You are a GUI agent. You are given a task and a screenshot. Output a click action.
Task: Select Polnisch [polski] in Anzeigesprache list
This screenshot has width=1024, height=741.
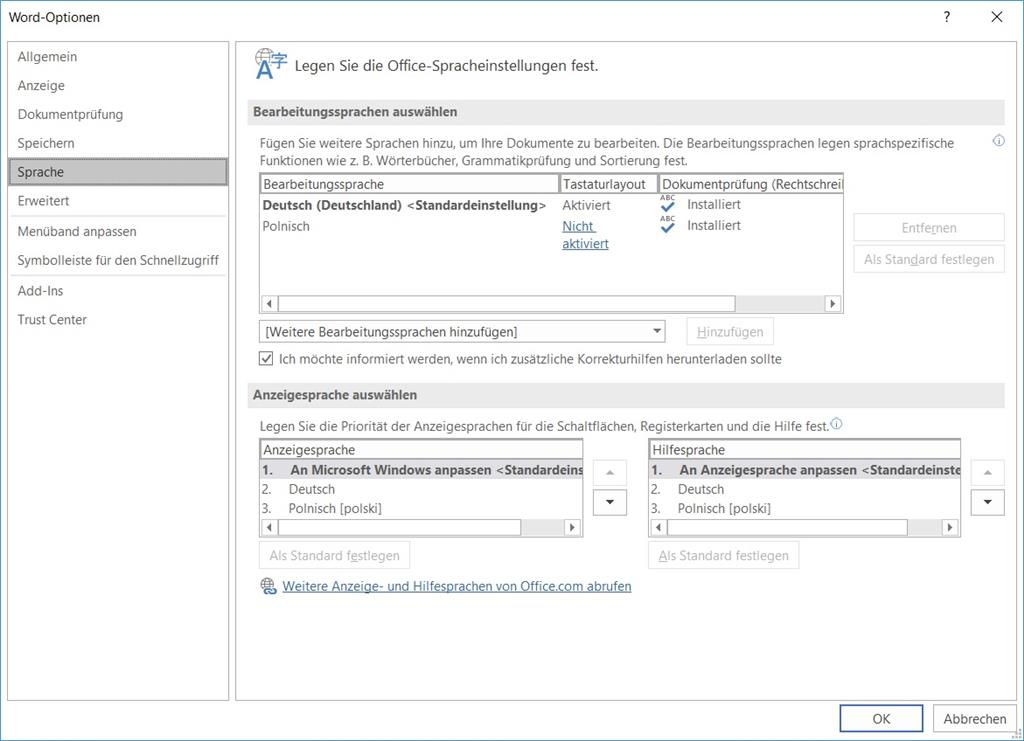tap(421, 508)
